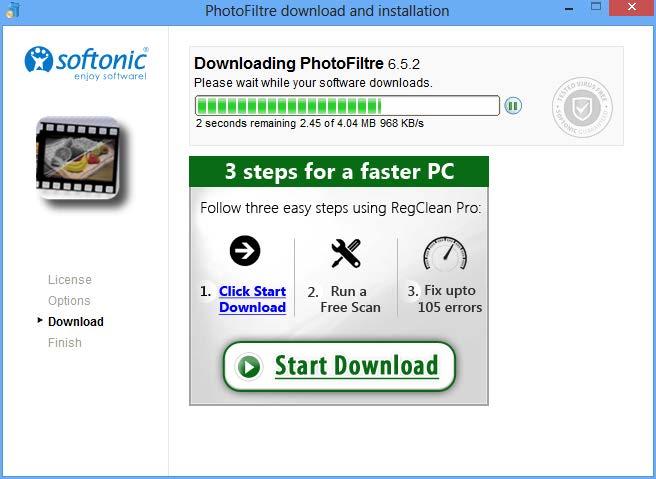Click the green play icon in Start Download
The image size is (656, 479).
coord(249,366)
